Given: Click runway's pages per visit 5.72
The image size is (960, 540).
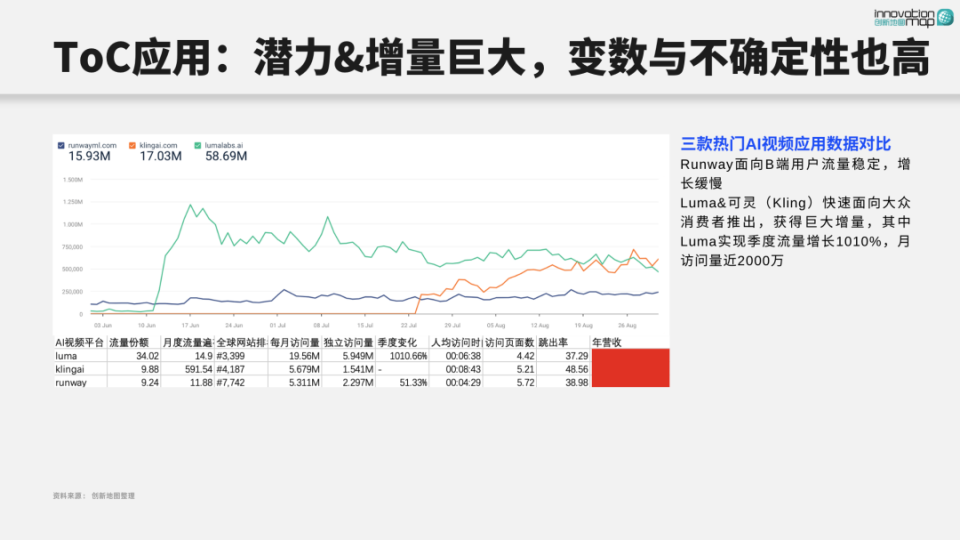Looking at the screenshot, I should click(x=525, y=383).
